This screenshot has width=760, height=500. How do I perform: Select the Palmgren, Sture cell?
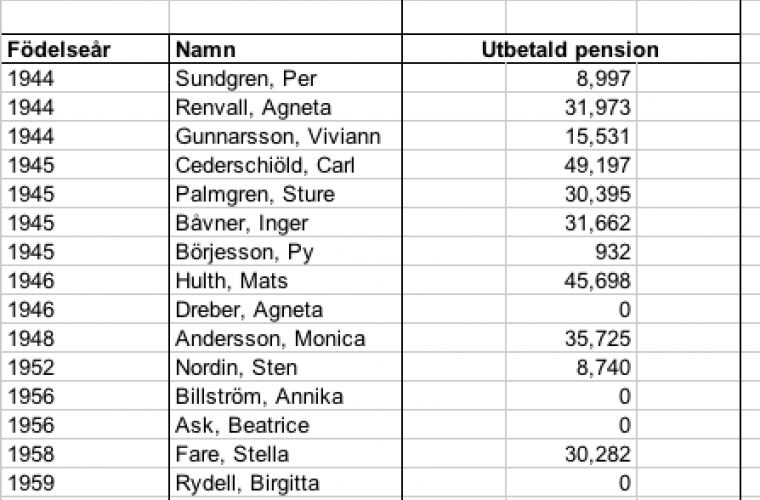[255, 194]
